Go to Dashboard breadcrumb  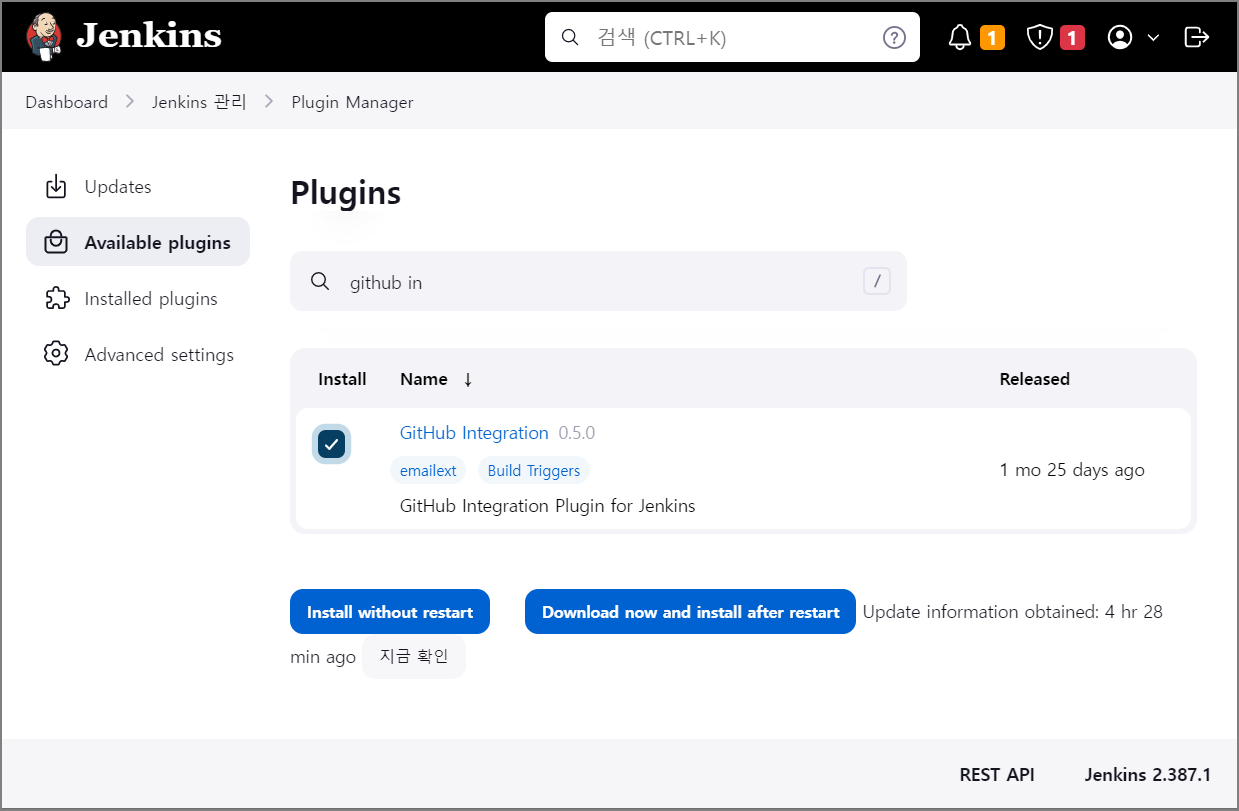pos(66,102)
